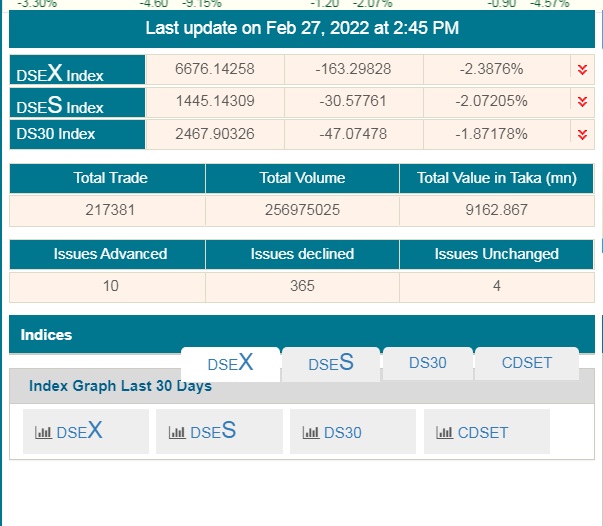
Task: Click the DS30 Index row label
Action: pyautogui.click(x=56, y=134)
